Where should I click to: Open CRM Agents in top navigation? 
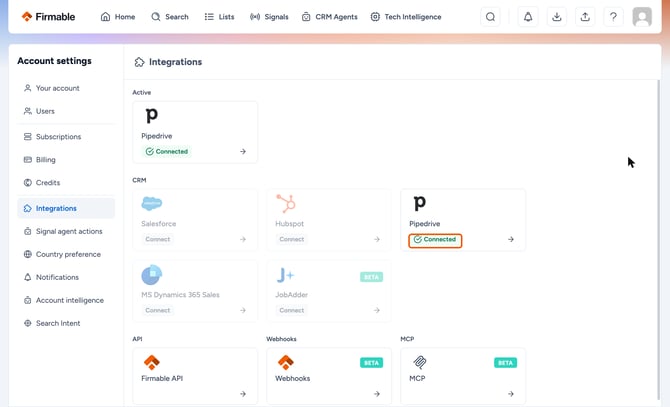[329, 17]
